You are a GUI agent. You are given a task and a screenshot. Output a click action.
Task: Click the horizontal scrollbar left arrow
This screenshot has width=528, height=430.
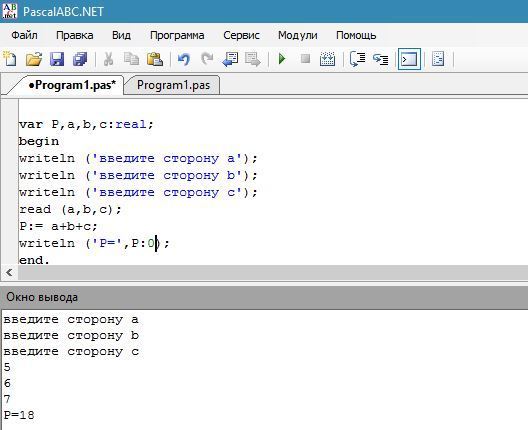coord(9,272)
